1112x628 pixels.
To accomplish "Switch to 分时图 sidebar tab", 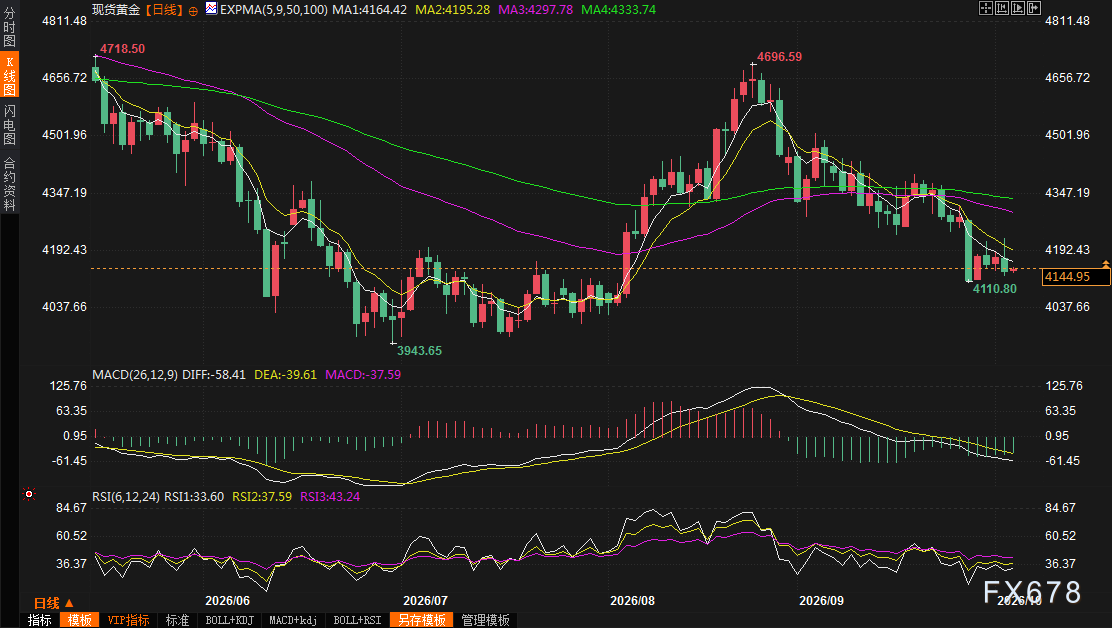I will [x=9, y=26].
